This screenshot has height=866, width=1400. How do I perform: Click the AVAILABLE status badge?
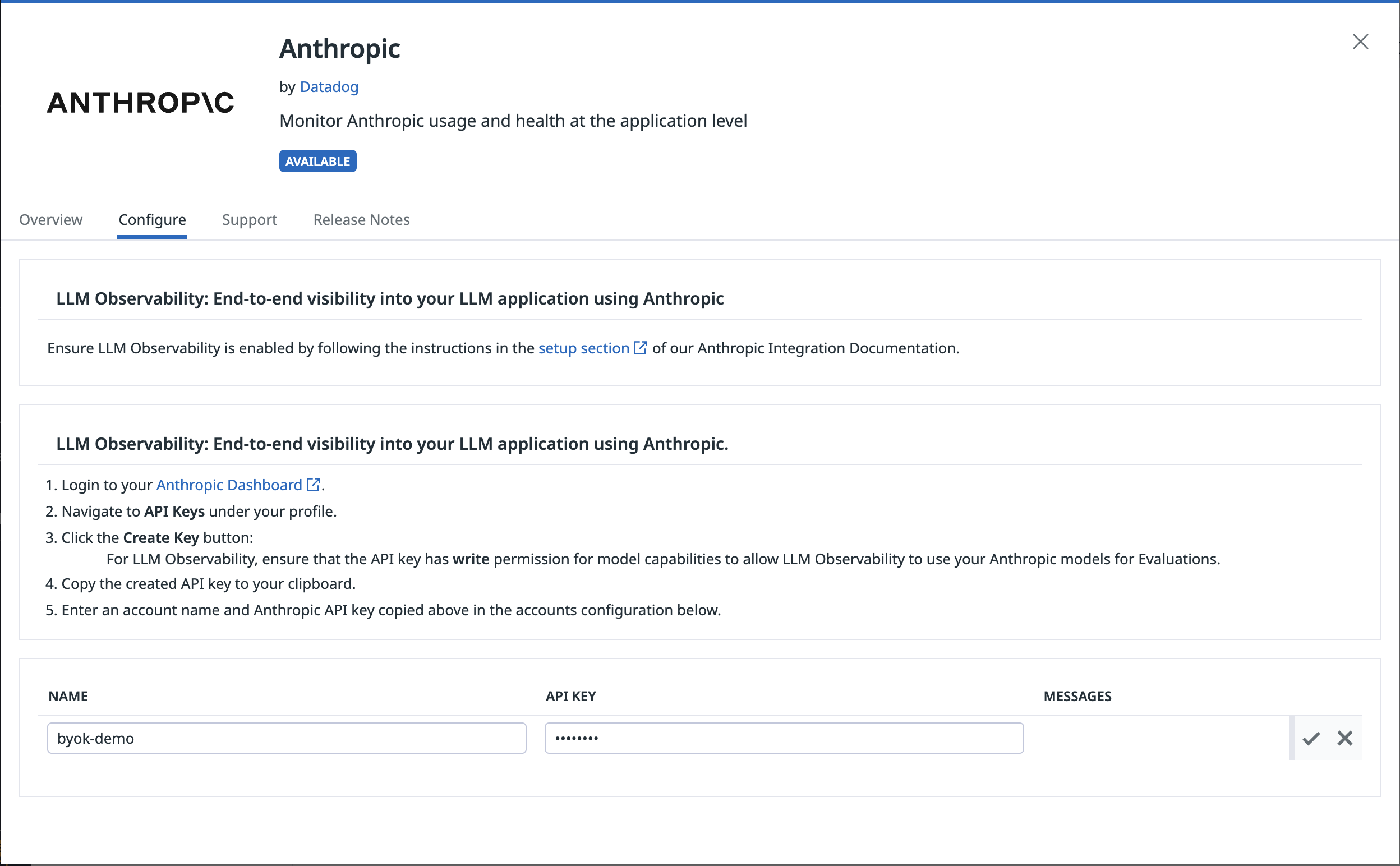[318, 162]
